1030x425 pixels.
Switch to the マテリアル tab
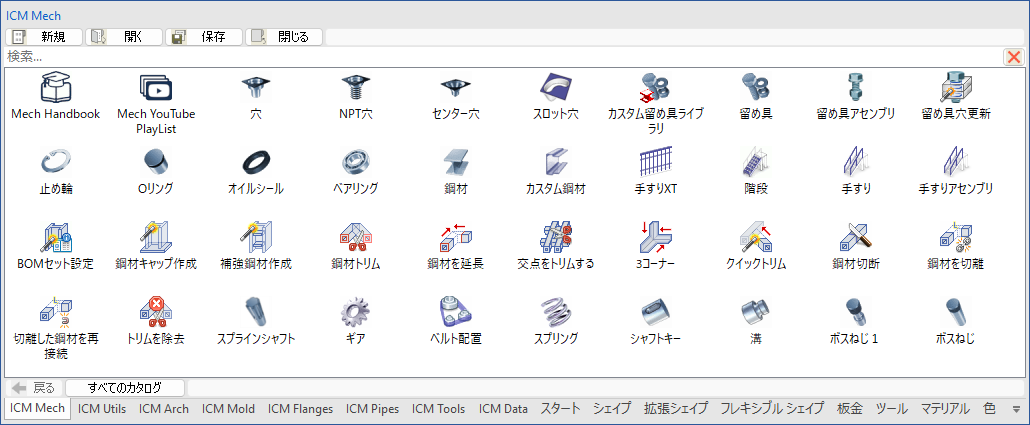945,409
